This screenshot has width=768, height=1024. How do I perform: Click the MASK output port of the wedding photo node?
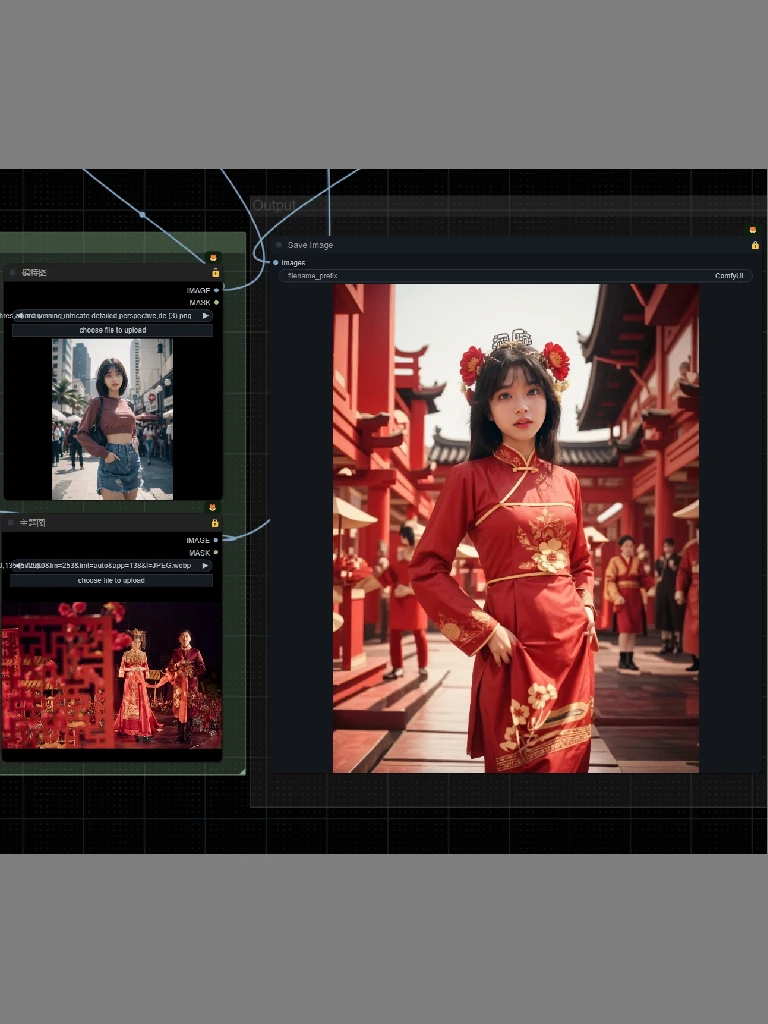tap(216, 552)
